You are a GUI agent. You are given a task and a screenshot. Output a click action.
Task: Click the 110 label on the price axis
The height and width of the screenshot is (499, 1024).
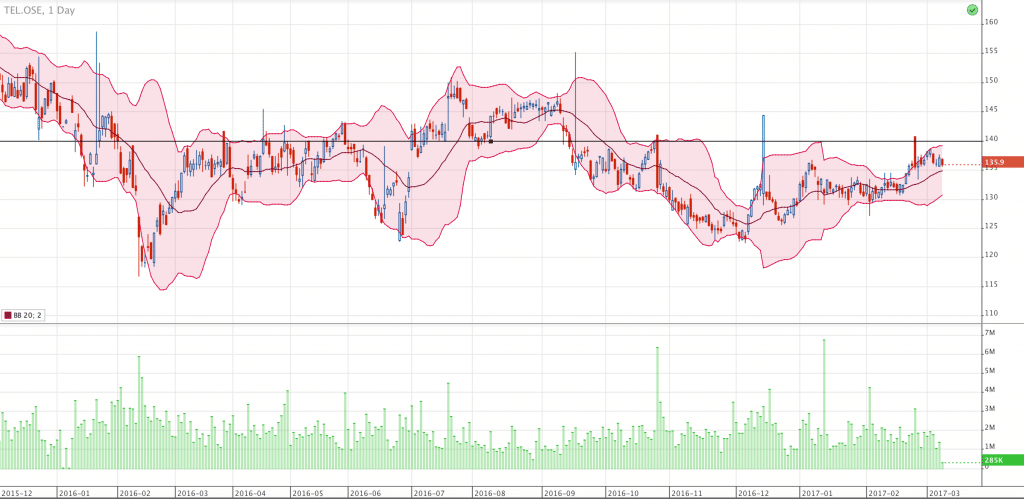click(993, 314)
